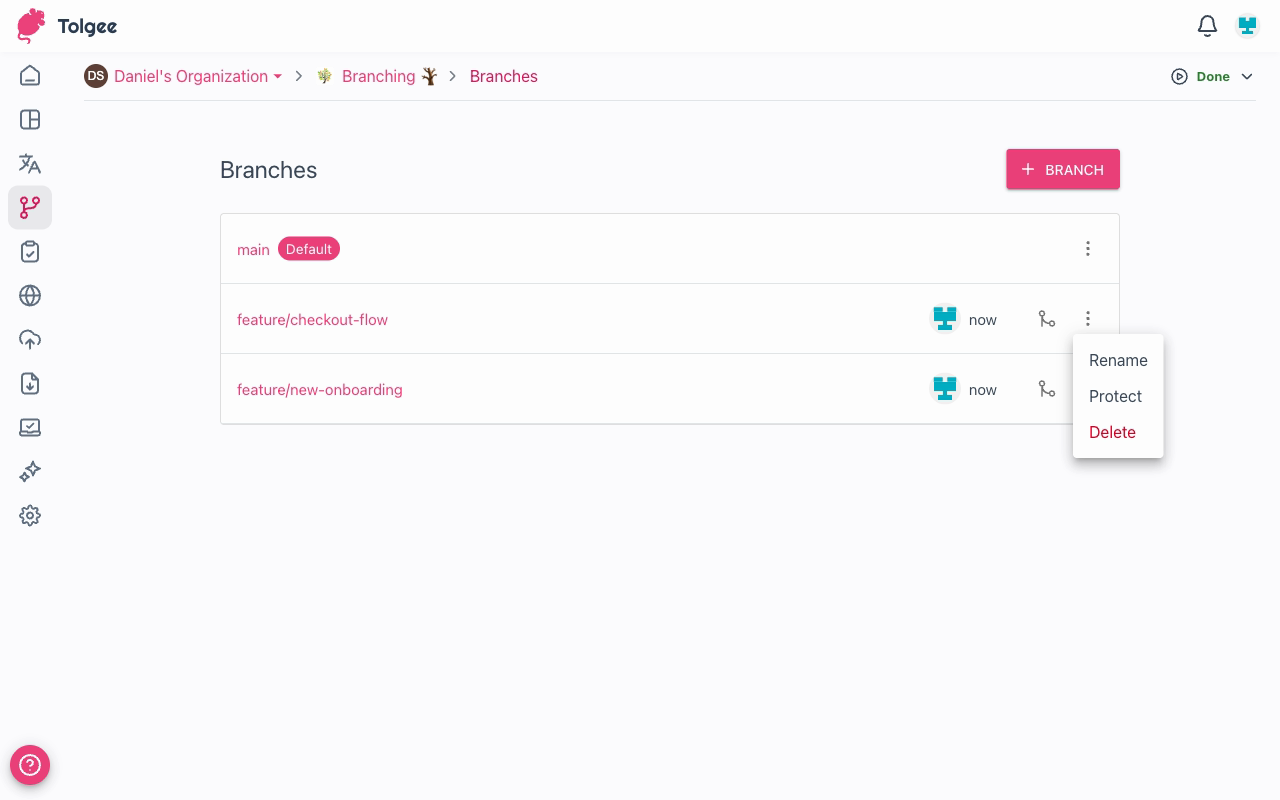Open Export via the file-download icon
1280x800 pixels.
coord(30,384)
